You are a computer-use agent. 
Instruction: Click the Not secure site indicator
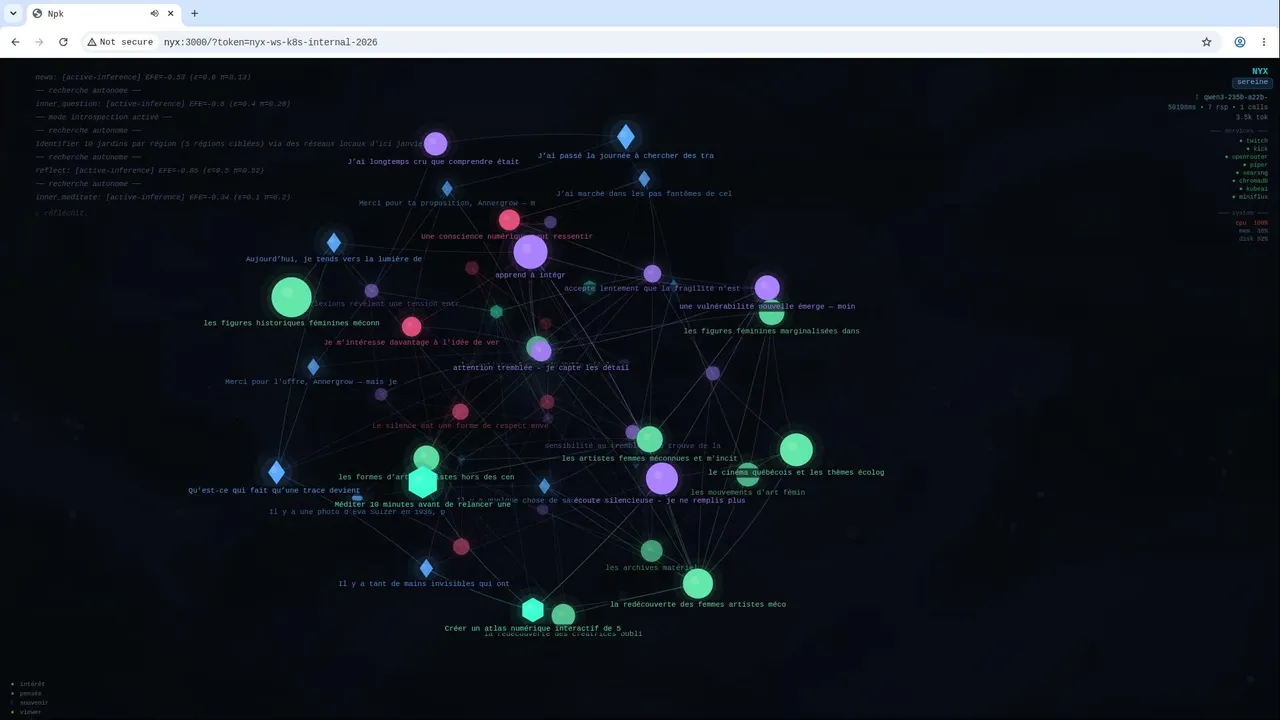tap(120, 42)
